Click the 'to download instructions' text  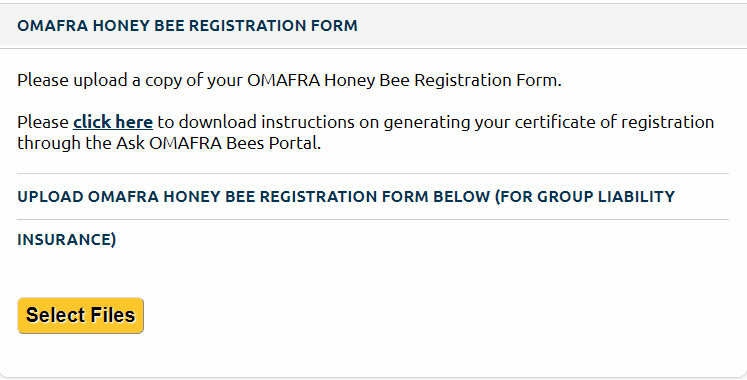[x=256, y=122]
